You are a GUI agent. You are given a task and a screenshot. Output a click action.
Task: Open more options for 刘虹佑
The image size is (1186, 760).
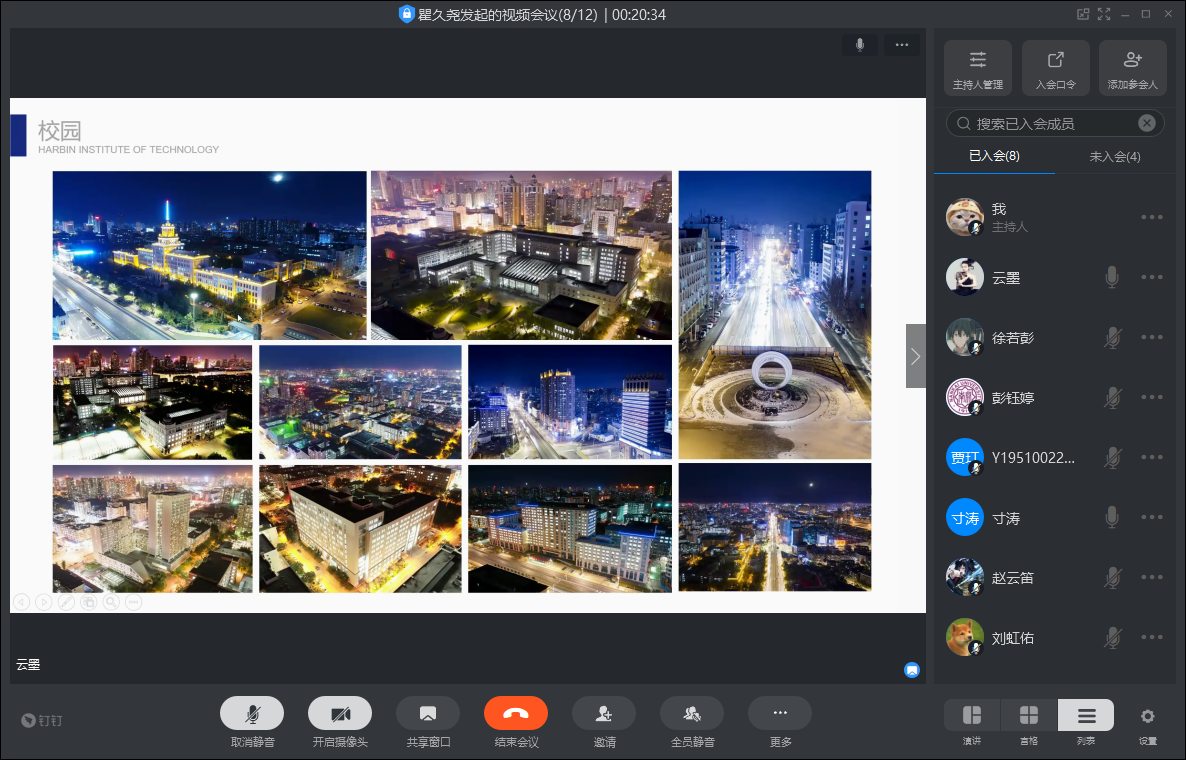[x=1152, y=637]
